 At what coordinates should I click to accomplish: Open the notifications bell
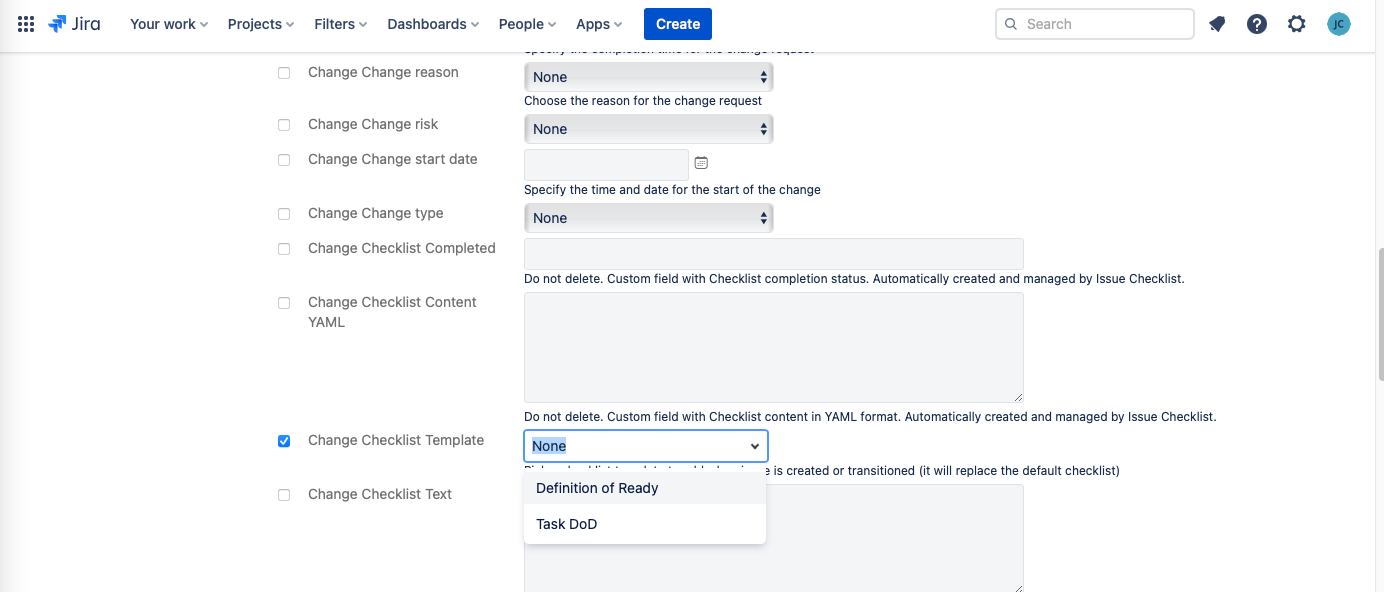(x=1217, y=24)
